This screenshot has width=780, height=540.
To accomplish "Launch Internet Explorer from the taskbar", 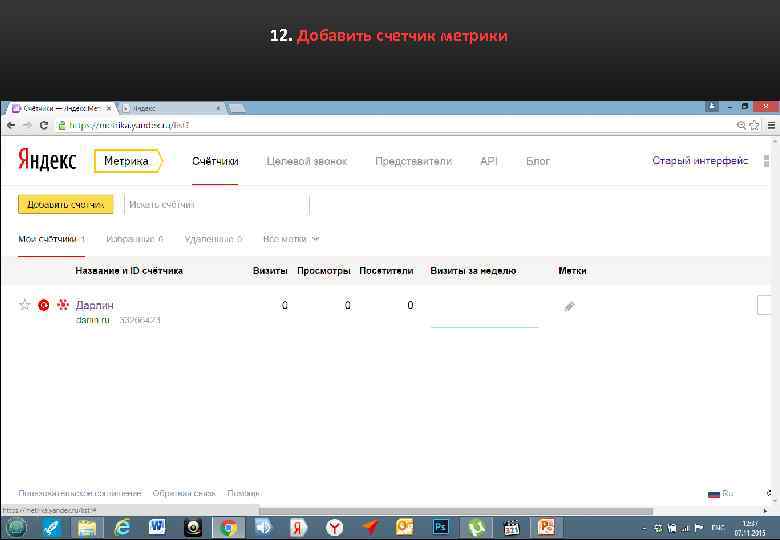I will (122, 528).
